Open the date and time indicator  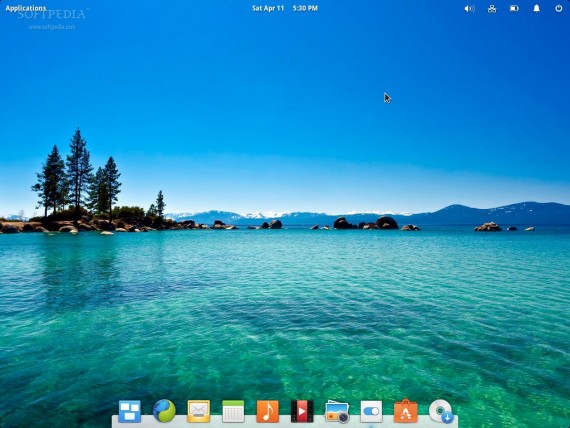285,8
